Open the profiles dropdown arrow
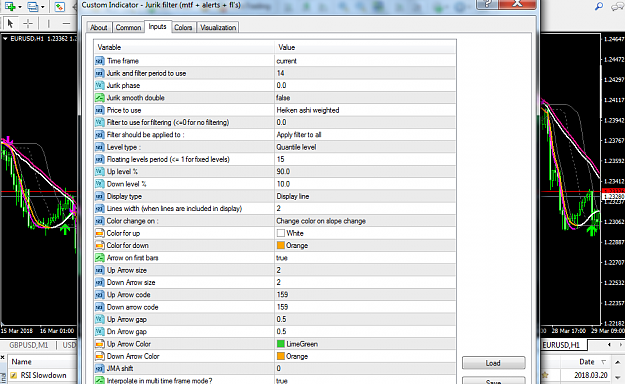625x384 pixels. 42,6
